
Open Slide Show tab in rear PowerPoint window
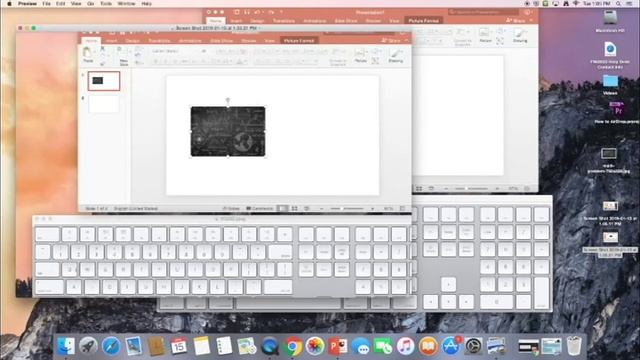(x=346, y=20)
